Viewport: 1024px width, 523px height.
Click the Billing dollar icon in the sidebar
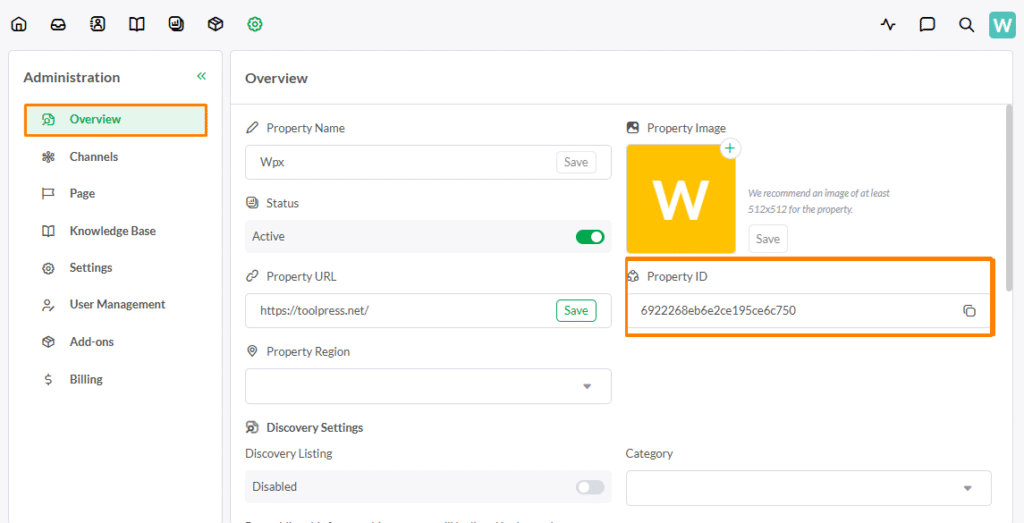48,379
